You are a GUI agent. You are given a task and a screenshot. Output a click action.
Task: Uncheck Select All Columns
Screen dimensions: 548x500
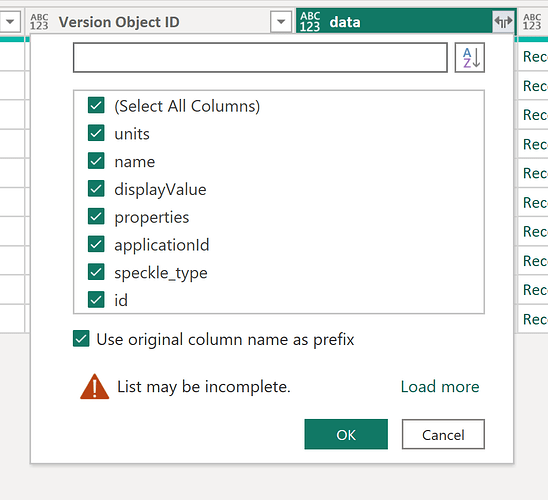click(x=96, y=106)
